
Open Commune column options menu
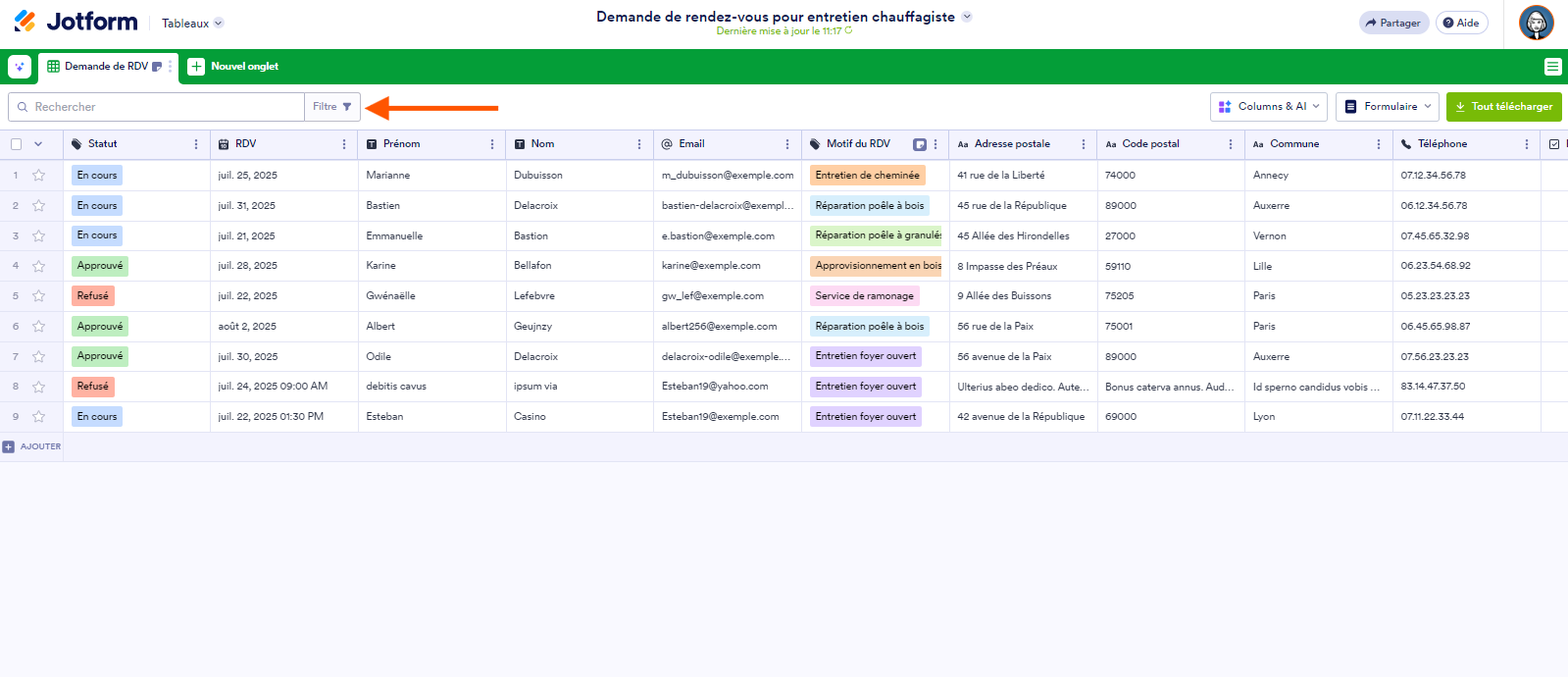(1379, 144)
